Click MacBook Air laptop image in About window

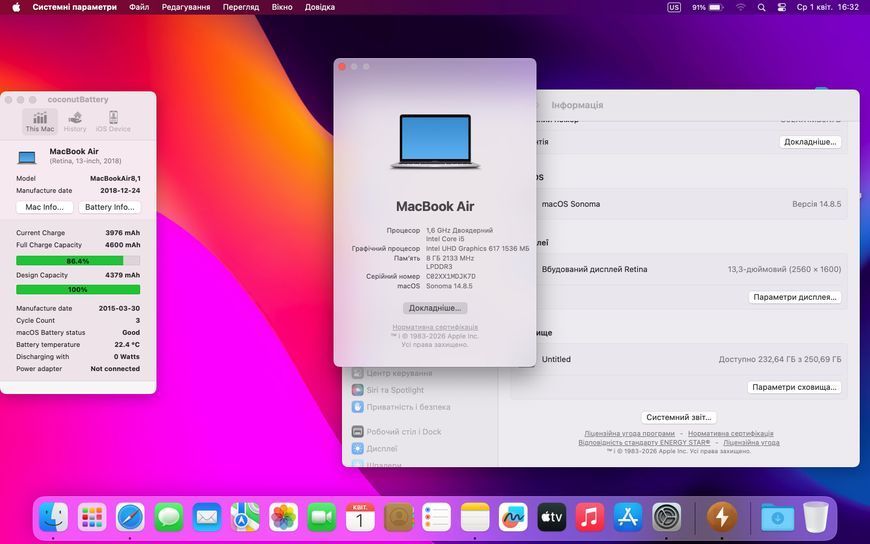435,142
